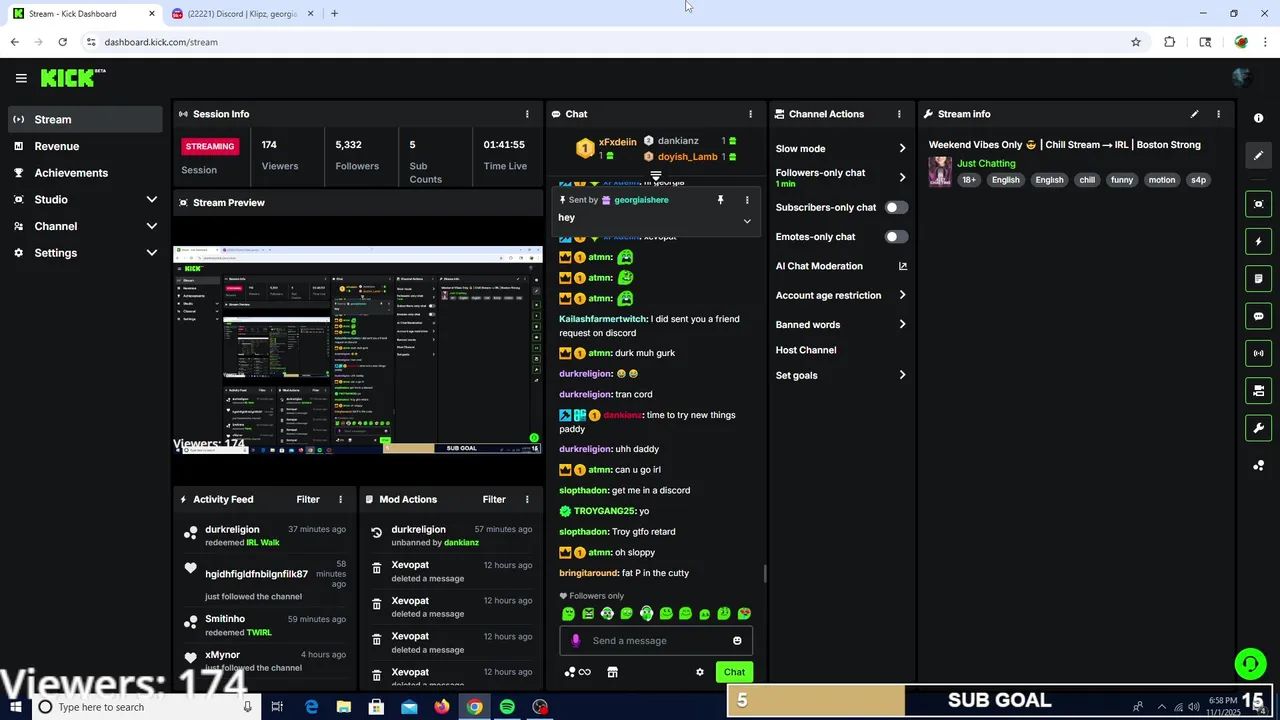This screenshot has width=1280, height=720.
Task: Open the Mod Actions Filter
Action: [494, 499]
